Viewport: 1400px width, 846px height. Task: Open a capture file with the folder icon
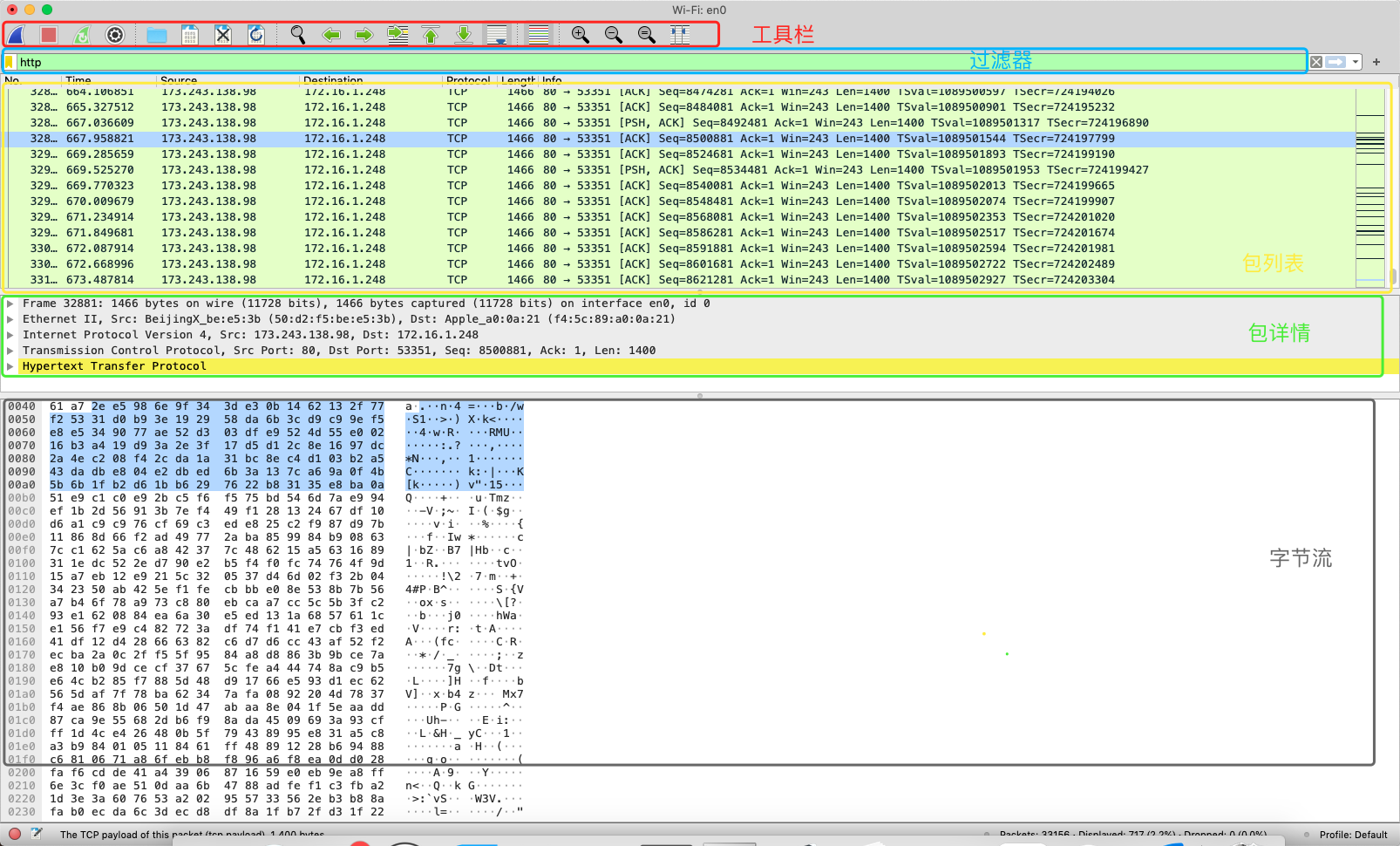click(x=157, y=35)
